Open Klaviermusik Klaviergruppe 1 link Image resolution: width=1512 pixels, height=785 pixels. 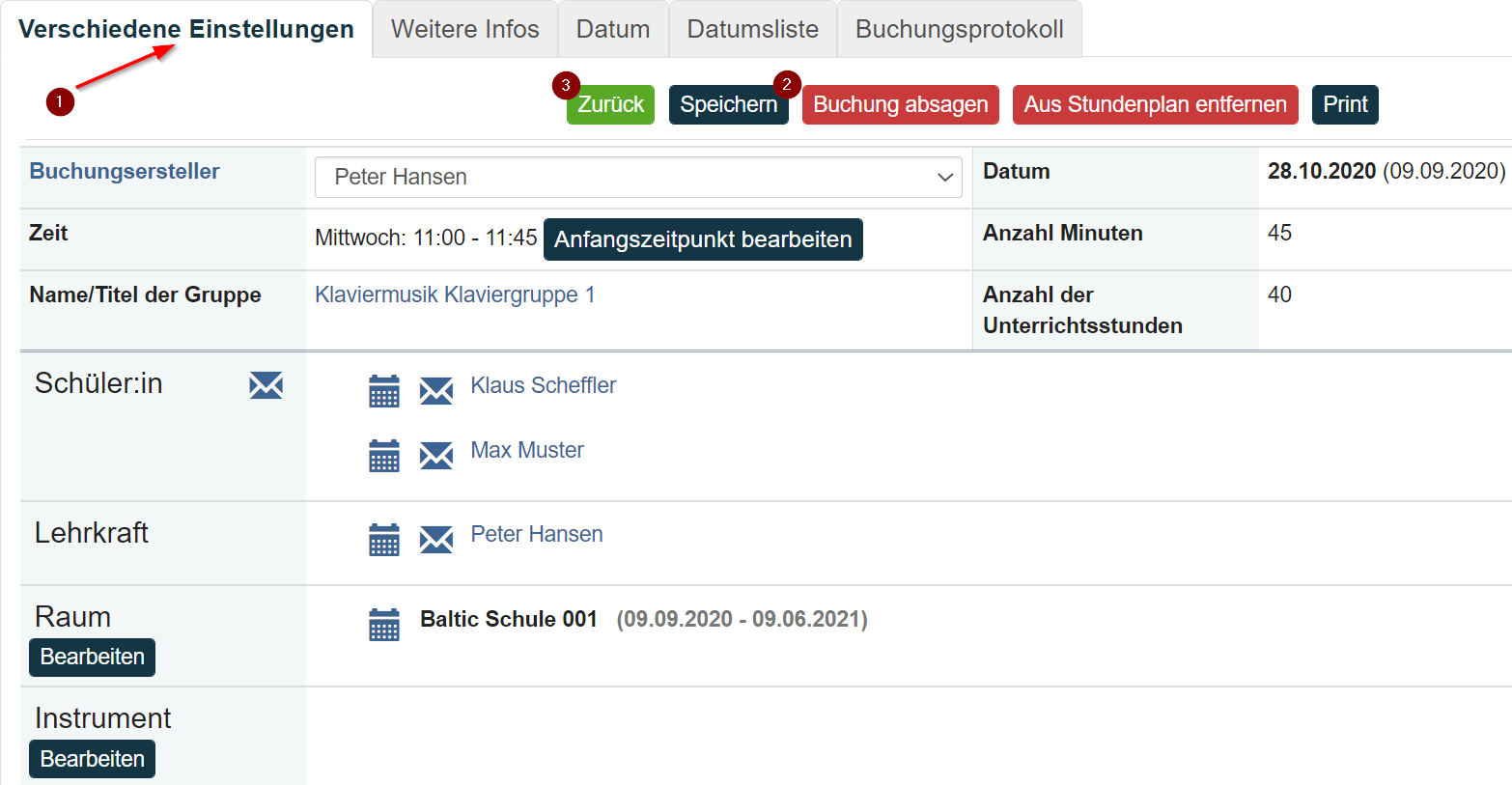click(x=455, y=294)
